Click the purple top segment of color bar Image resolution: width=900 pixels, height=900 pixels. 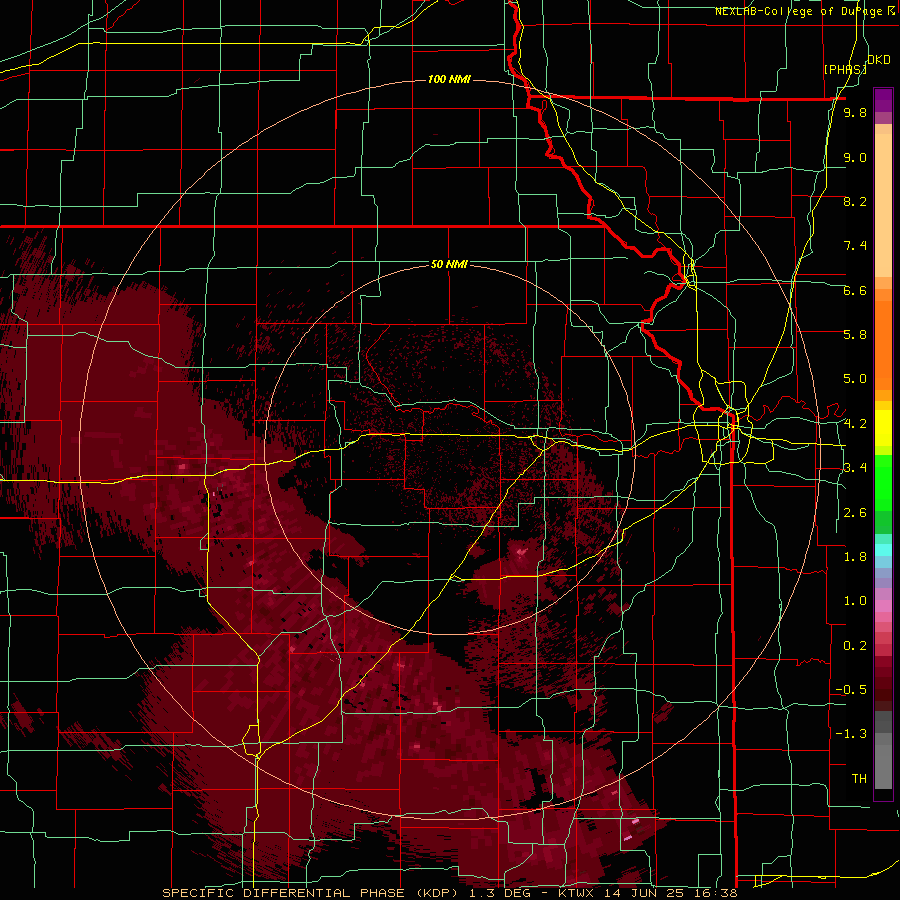[x=883, y=100]
